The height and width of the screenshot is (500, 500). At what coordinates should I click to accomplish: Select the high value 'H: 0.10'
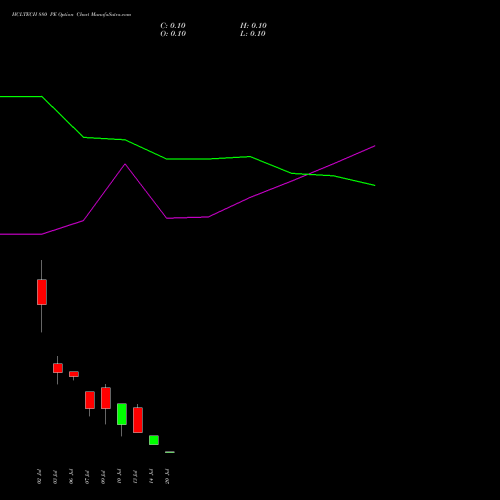(x=253, y=26)
